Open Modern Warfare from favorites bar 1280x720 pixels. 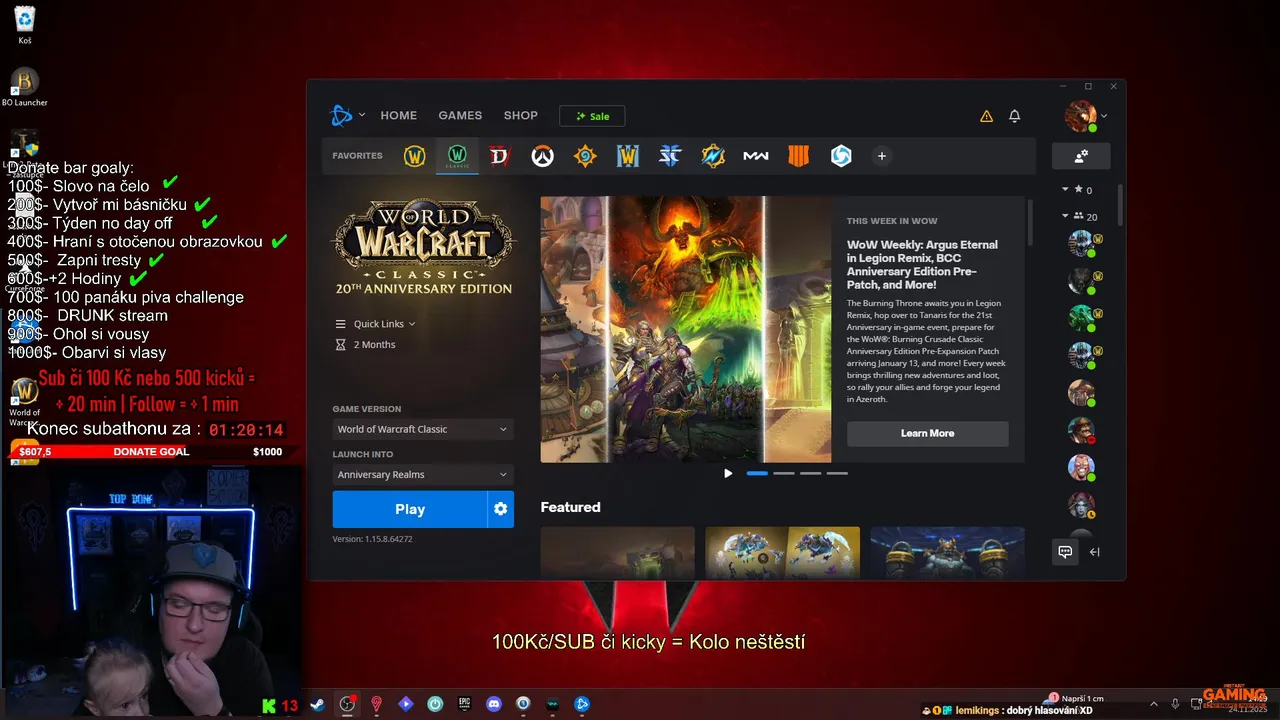click(x=755, y=156)
